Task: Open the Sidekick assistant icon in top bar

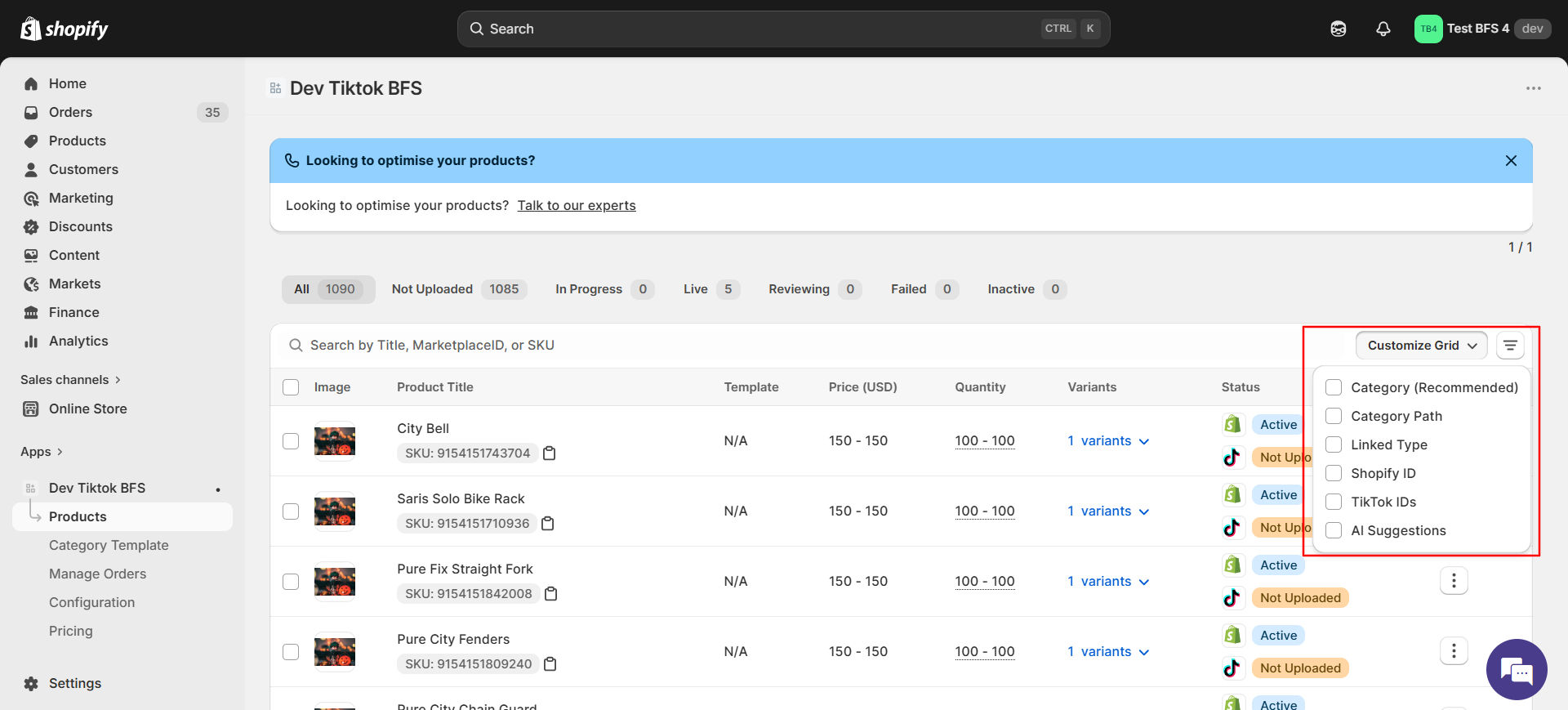Action: pyautogui.click(x=1338, y=29)
